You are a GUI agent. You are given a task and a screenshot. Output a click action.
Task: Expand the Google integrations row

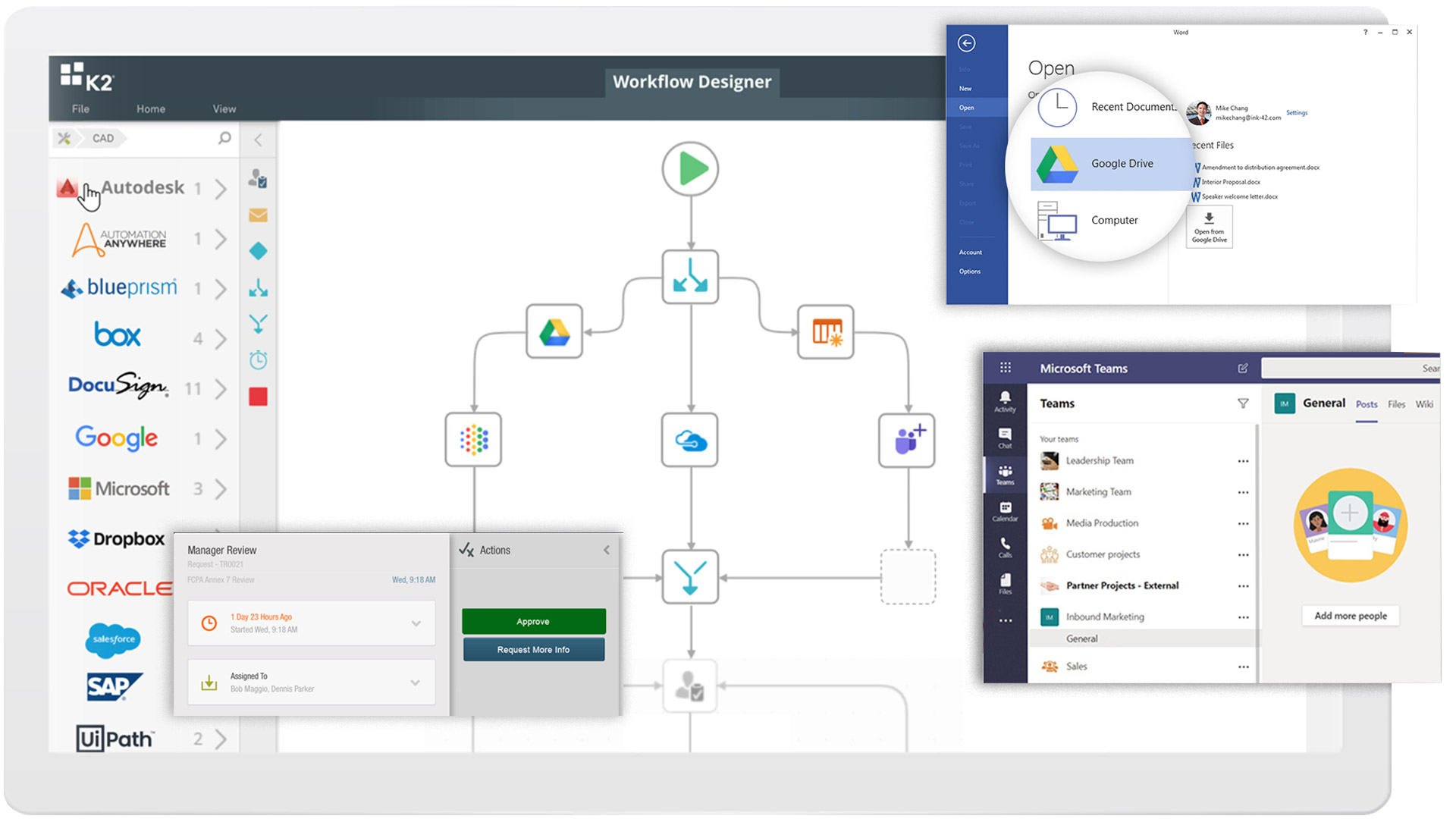click(221, 439)
